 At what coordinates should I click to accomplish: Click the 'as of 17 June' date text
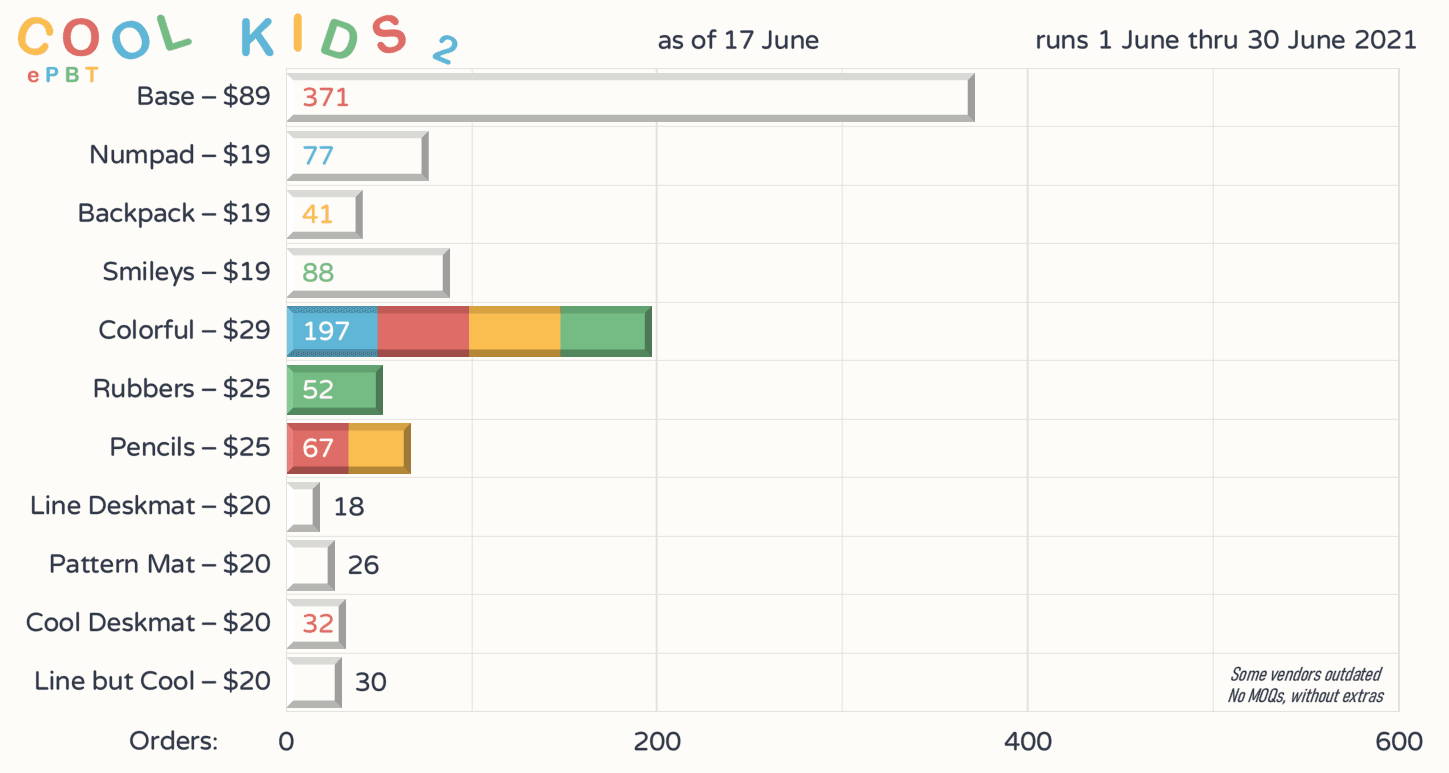[x=738, y=40]
